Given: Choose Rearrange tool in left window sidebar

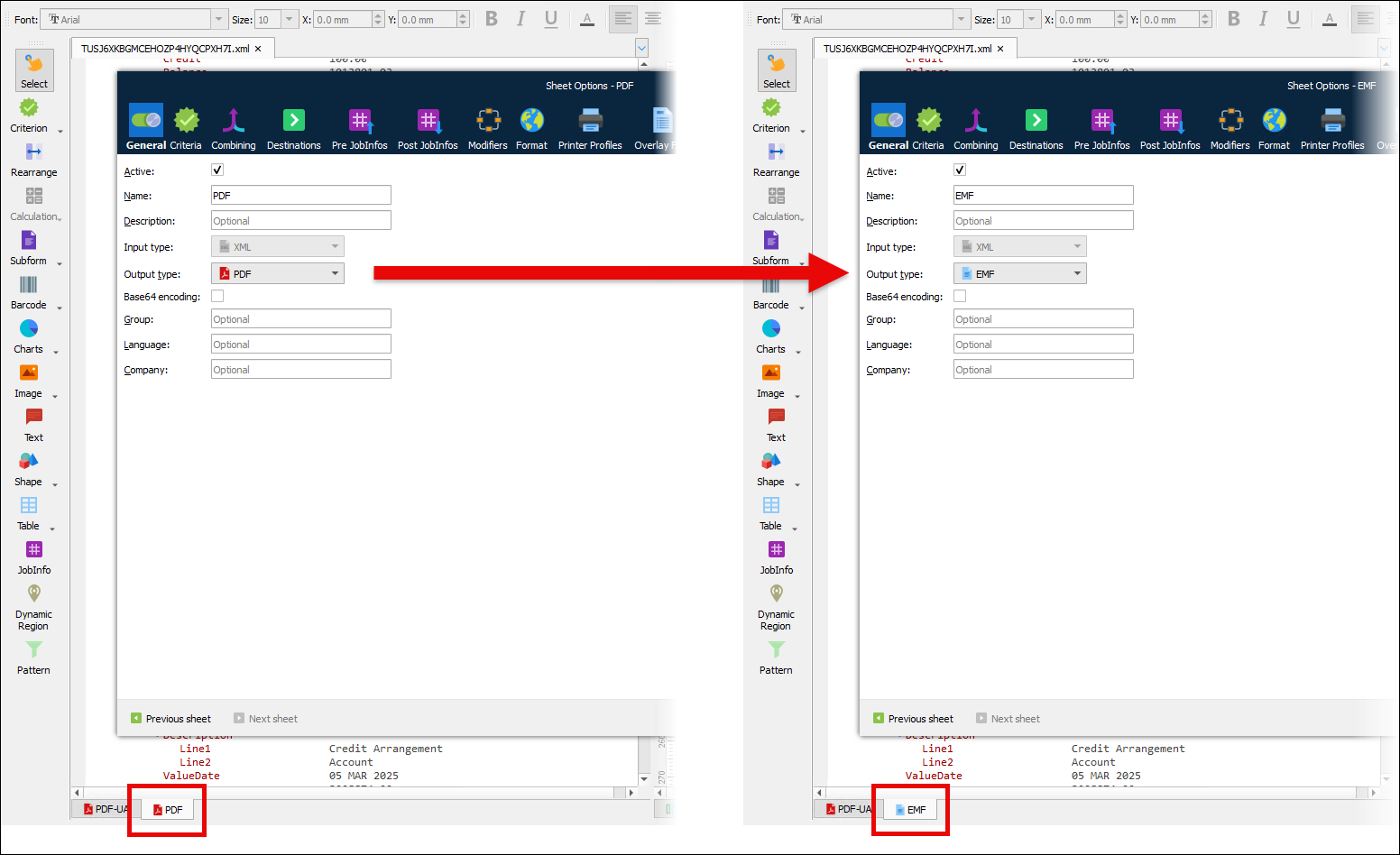Looking at the screenshot, I should pos(33,160).
